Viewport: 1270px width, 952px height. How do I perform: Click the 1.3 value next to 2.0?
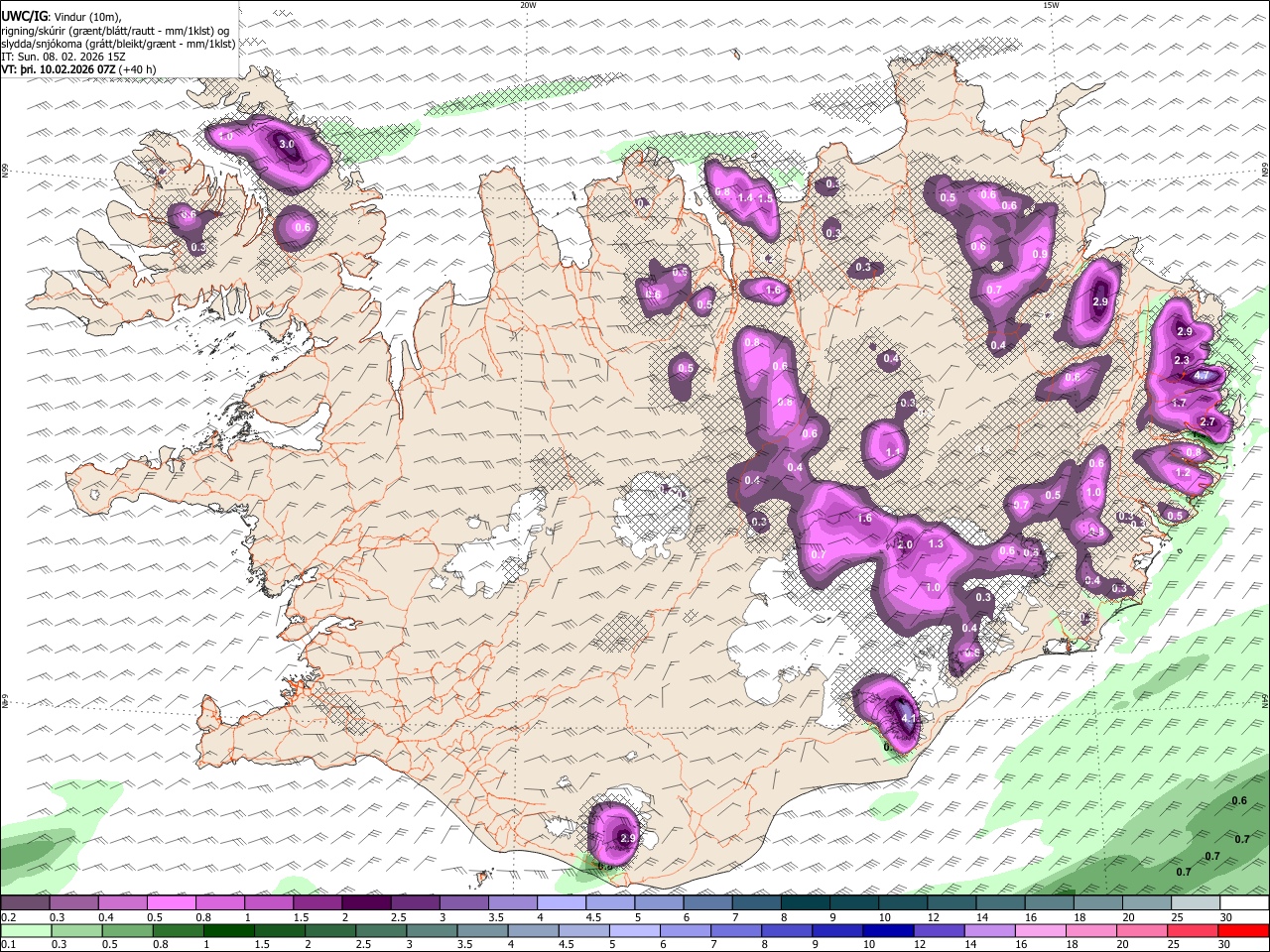pos(935,544)
